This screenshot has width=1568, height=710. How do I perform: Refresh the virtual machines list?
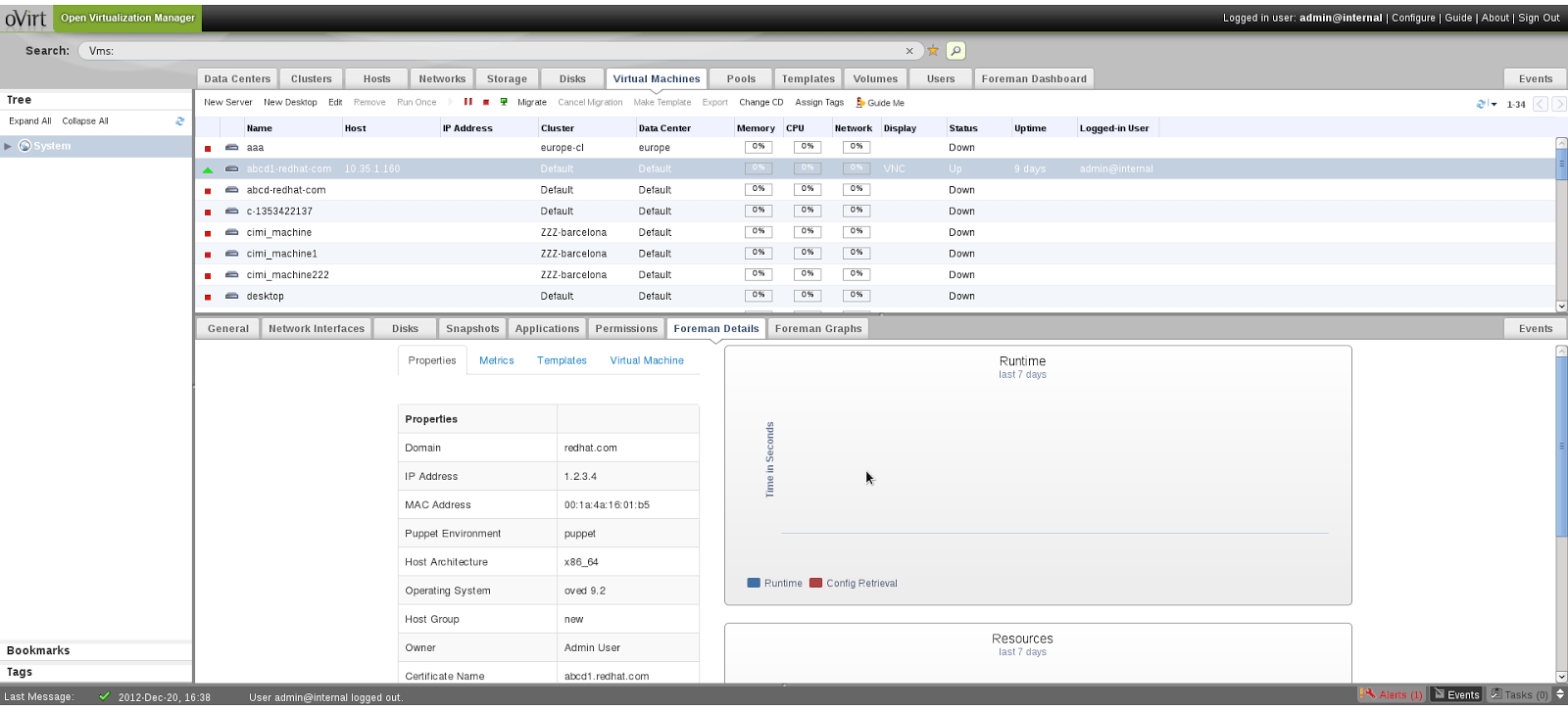click(1482, 104)
